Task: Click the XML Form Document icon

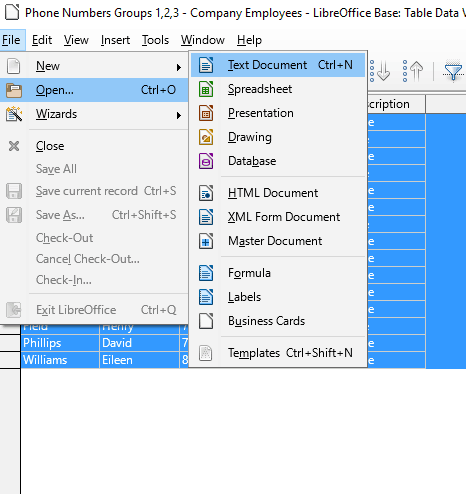Action: tap(206, 217)
